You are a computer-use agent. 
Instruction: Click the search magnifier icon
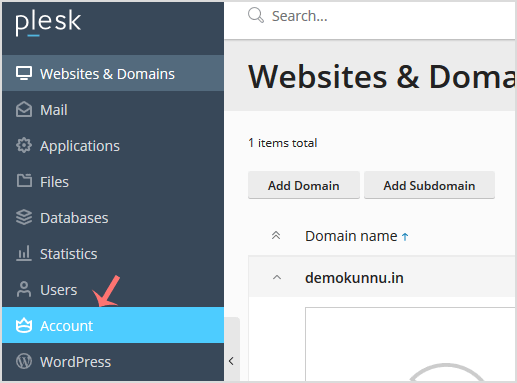tap(256, 15)
